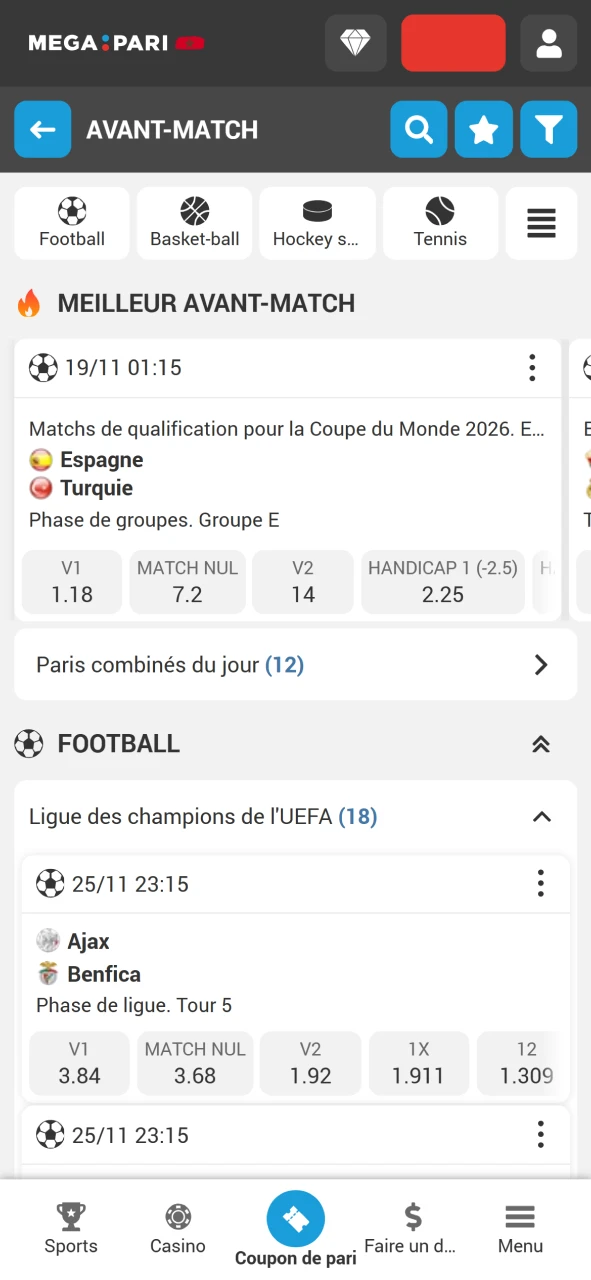Open the search icon in AVANT-MATCH bar
This screenshot has width=591, height=1280.
tap(418, 129)
